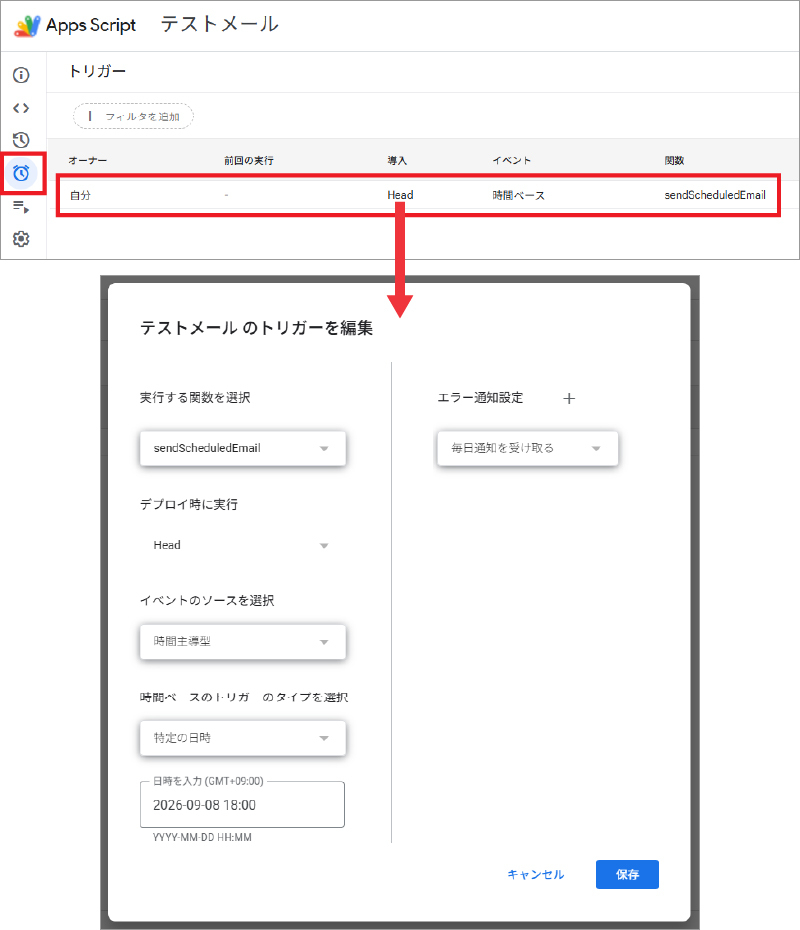Click the テストメール のトリガーを編集 dialog title
This screenshot has width=800, height=930.
[x=256, y=327]
